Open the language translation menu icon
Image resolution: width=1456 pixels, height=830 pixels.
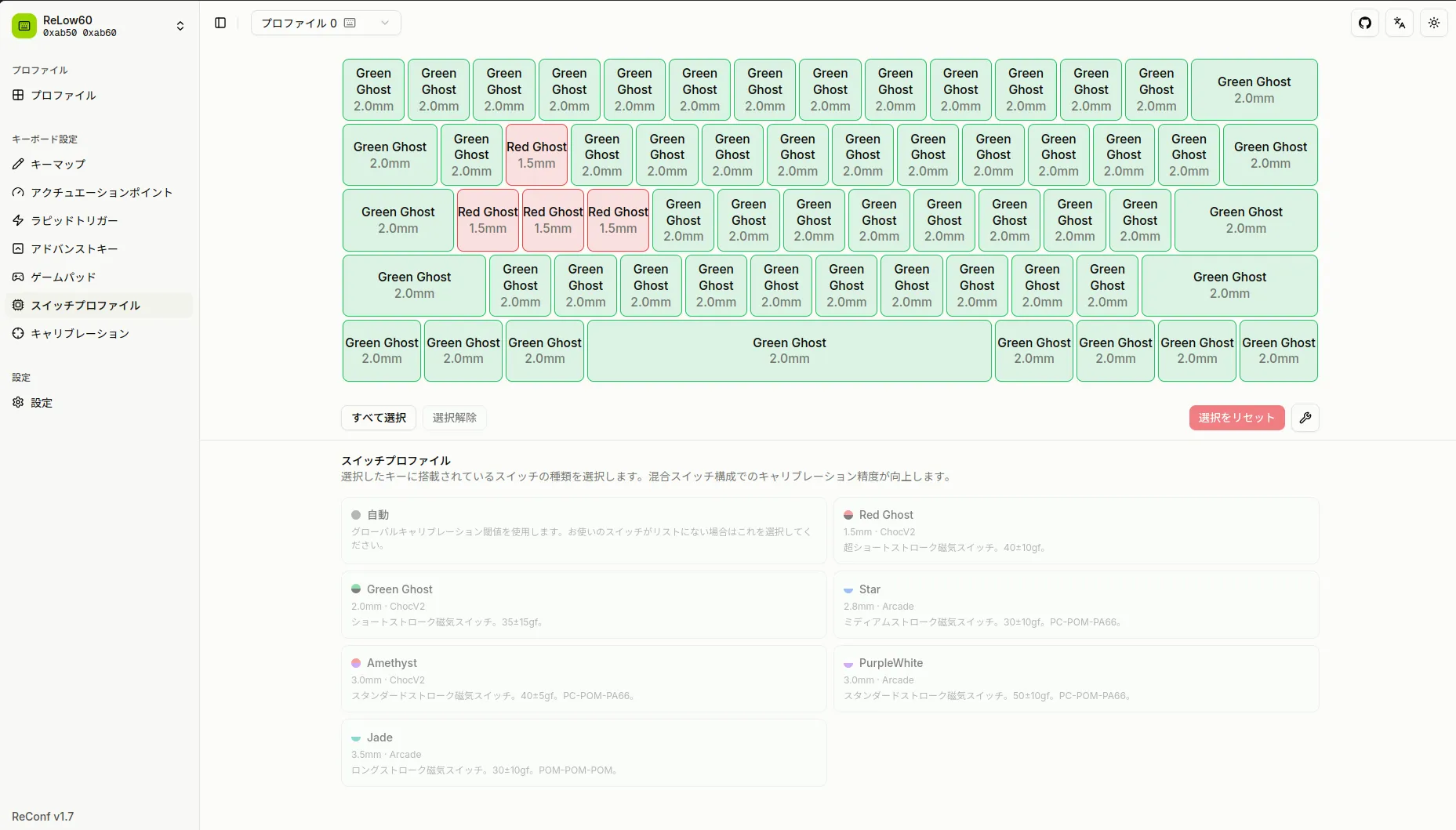point(1400,23)
